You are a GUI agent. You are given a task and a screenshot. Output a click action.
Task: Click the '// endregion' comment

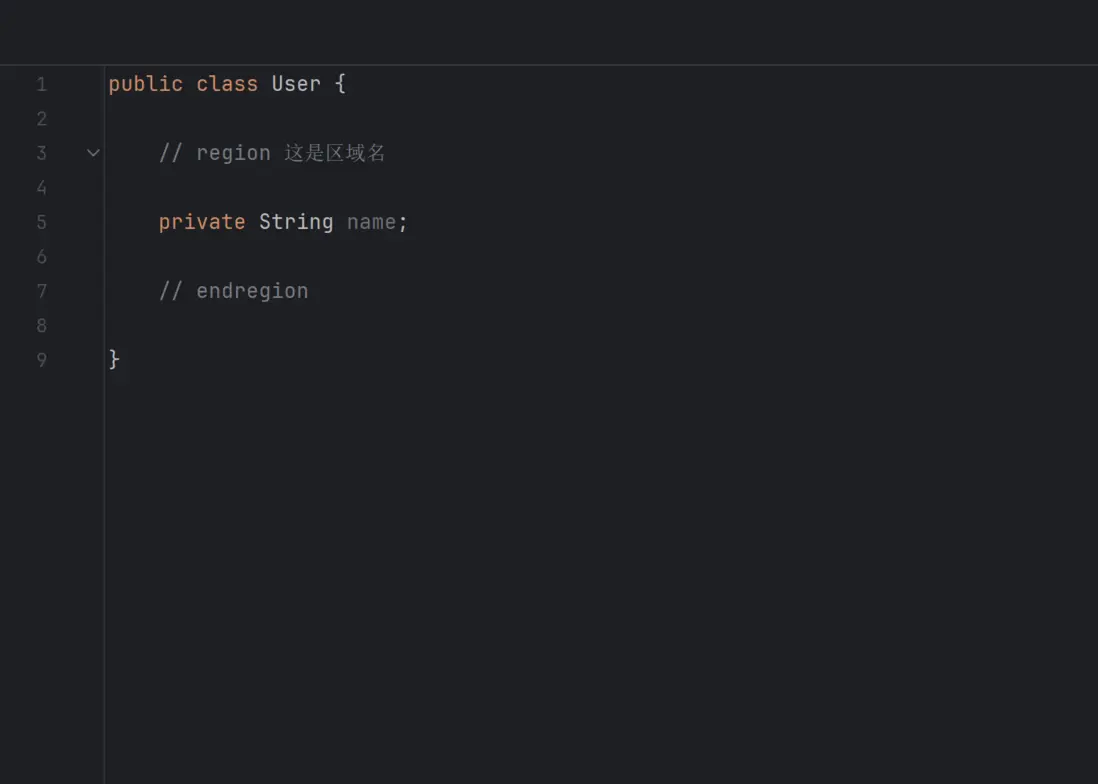point(233,291)
